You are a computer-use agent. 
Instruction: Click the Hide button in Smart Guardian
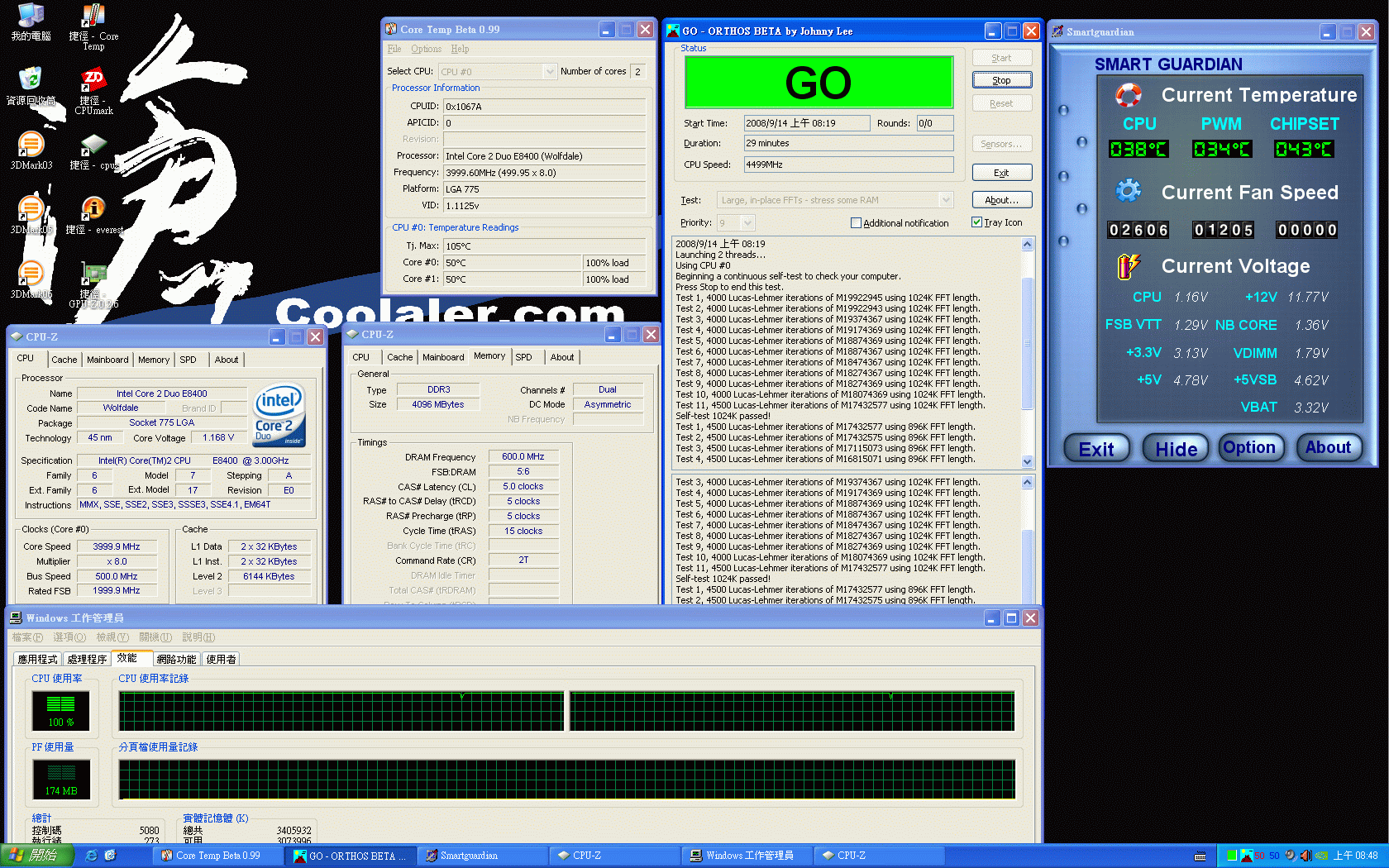point(1176,449)
